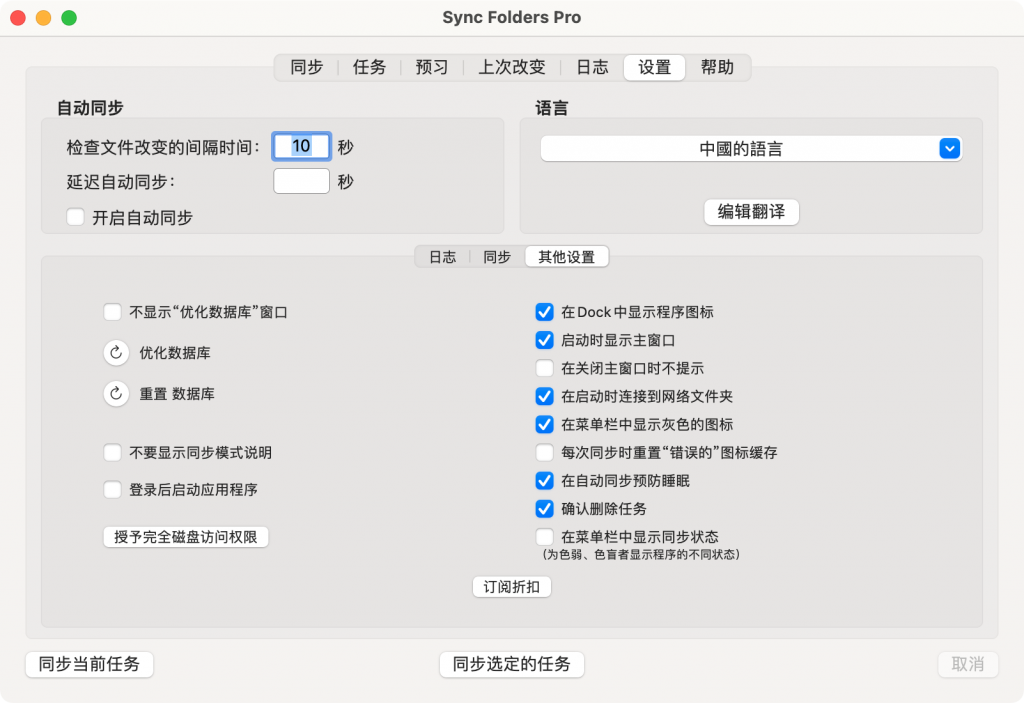This screenshot has height=703, width=1024.
Task: Enable 在菜单栏中显示同步状态
Action: point(544,536)
